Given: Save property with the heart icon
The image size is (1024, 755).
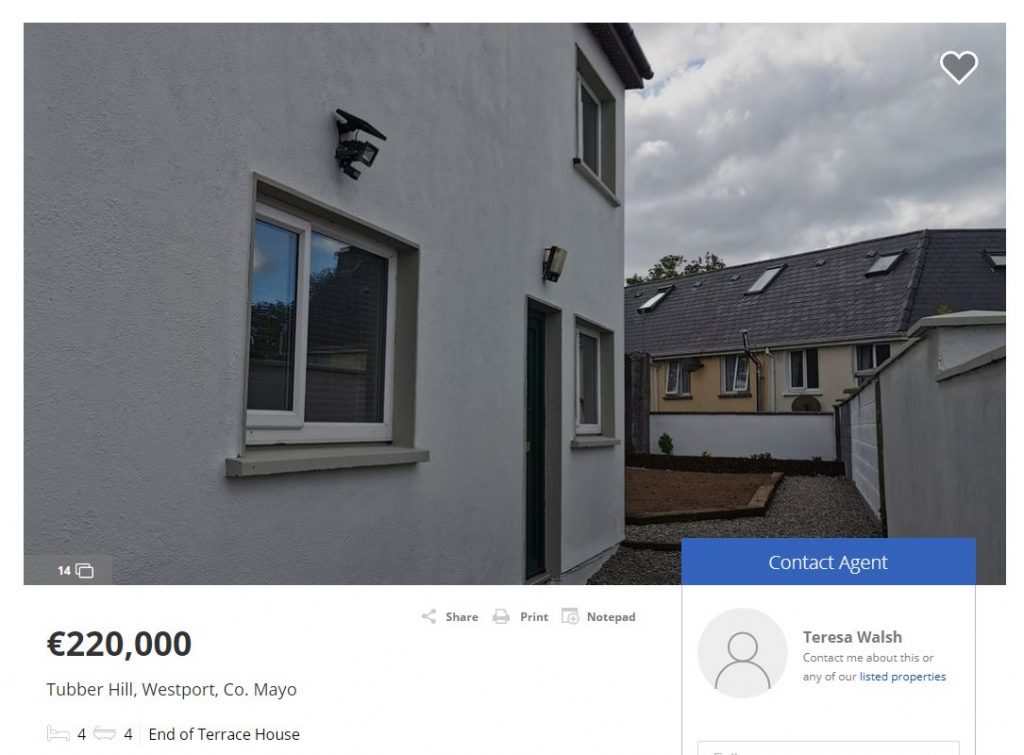Looking at the screenshot, I should (959, 67).
